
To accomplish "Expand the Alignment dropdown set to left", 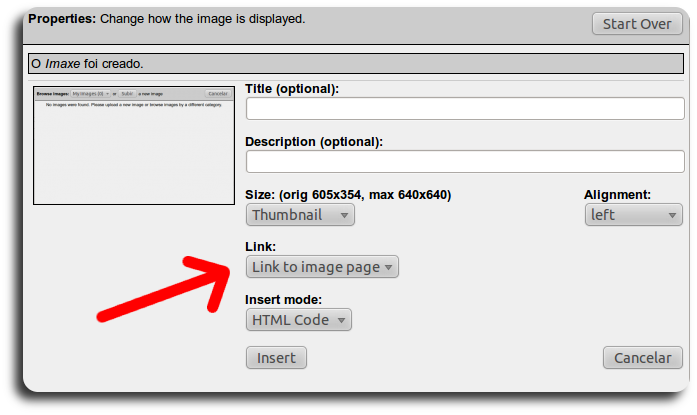I will pos(633,215).
